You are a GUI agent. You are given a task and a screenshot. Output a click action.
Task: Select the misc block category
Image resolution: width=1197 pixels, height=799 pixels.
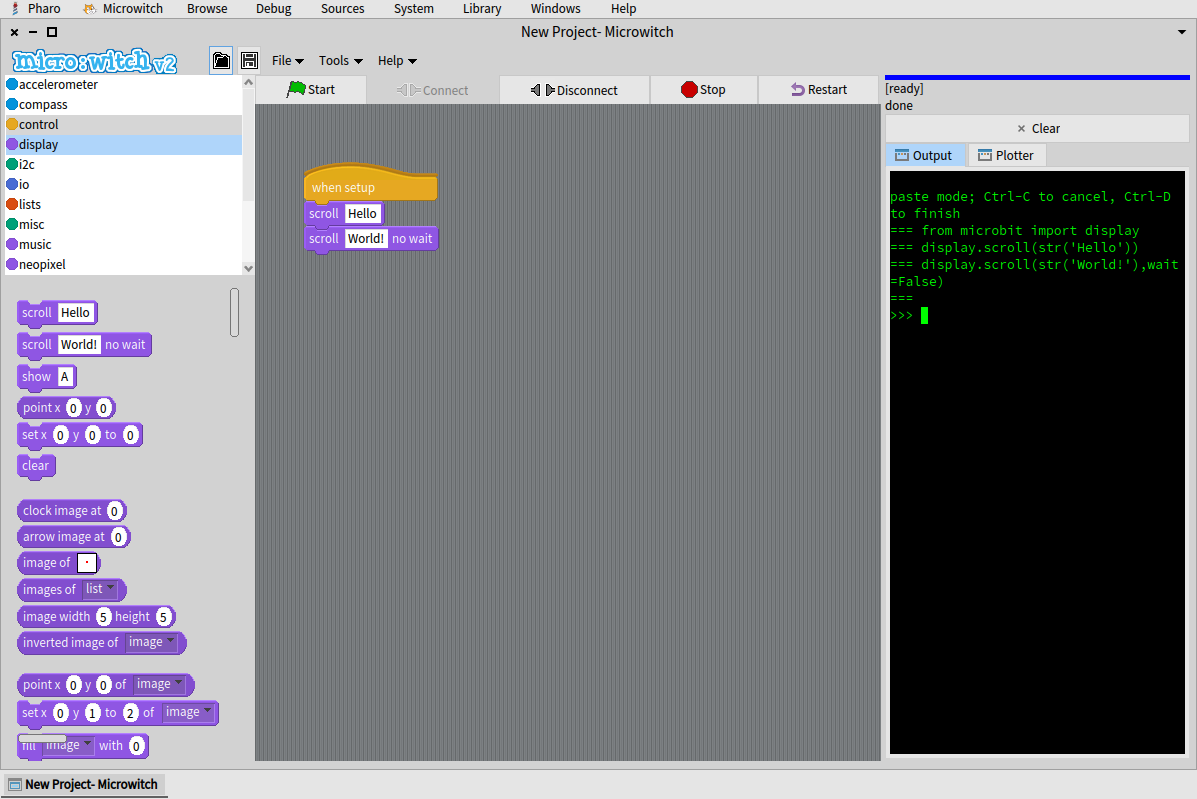pyautogui.click(x=124, y=224)
